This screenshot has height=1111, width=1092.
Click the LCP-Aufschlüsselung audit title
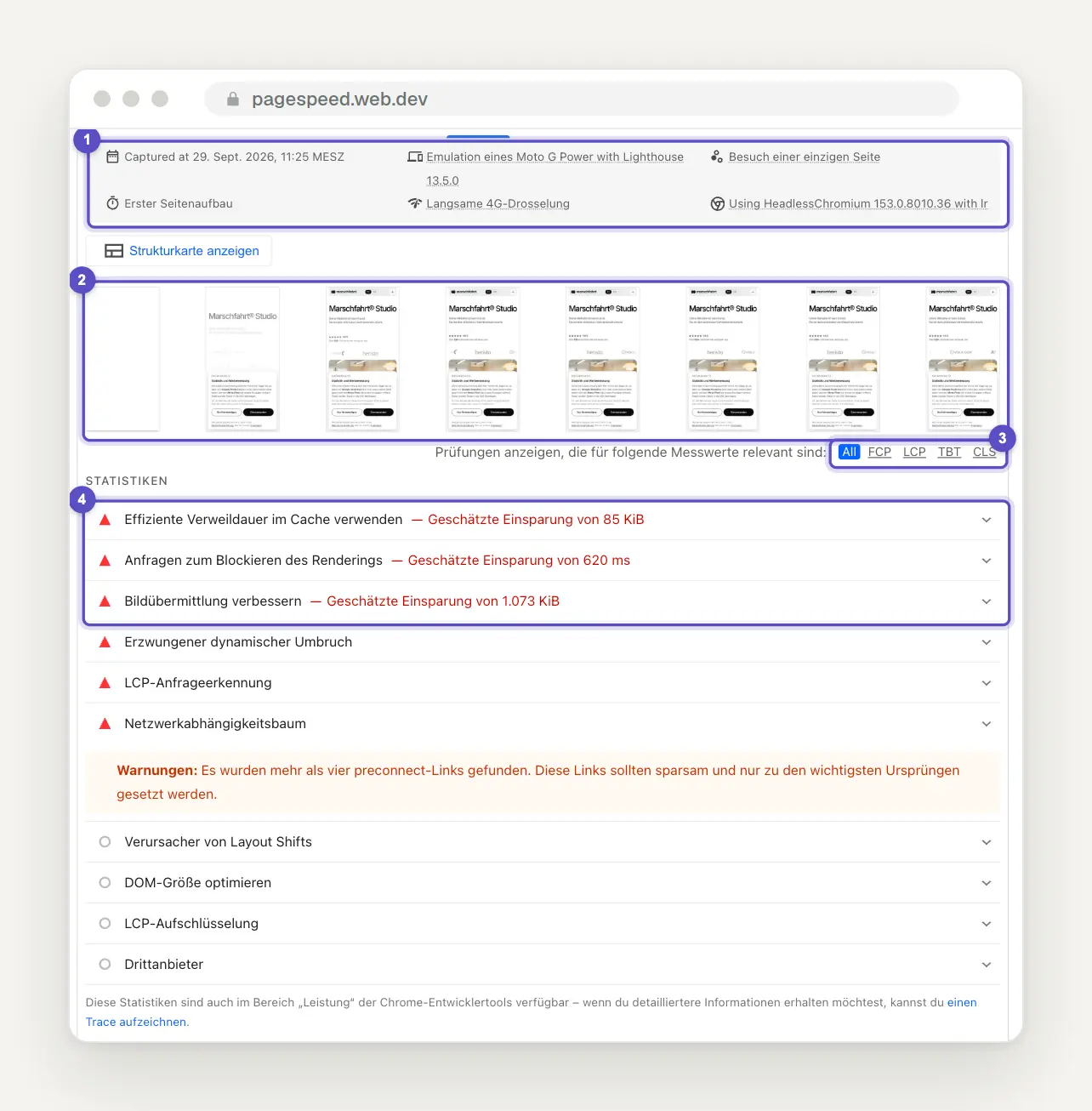tap(191, 924)
